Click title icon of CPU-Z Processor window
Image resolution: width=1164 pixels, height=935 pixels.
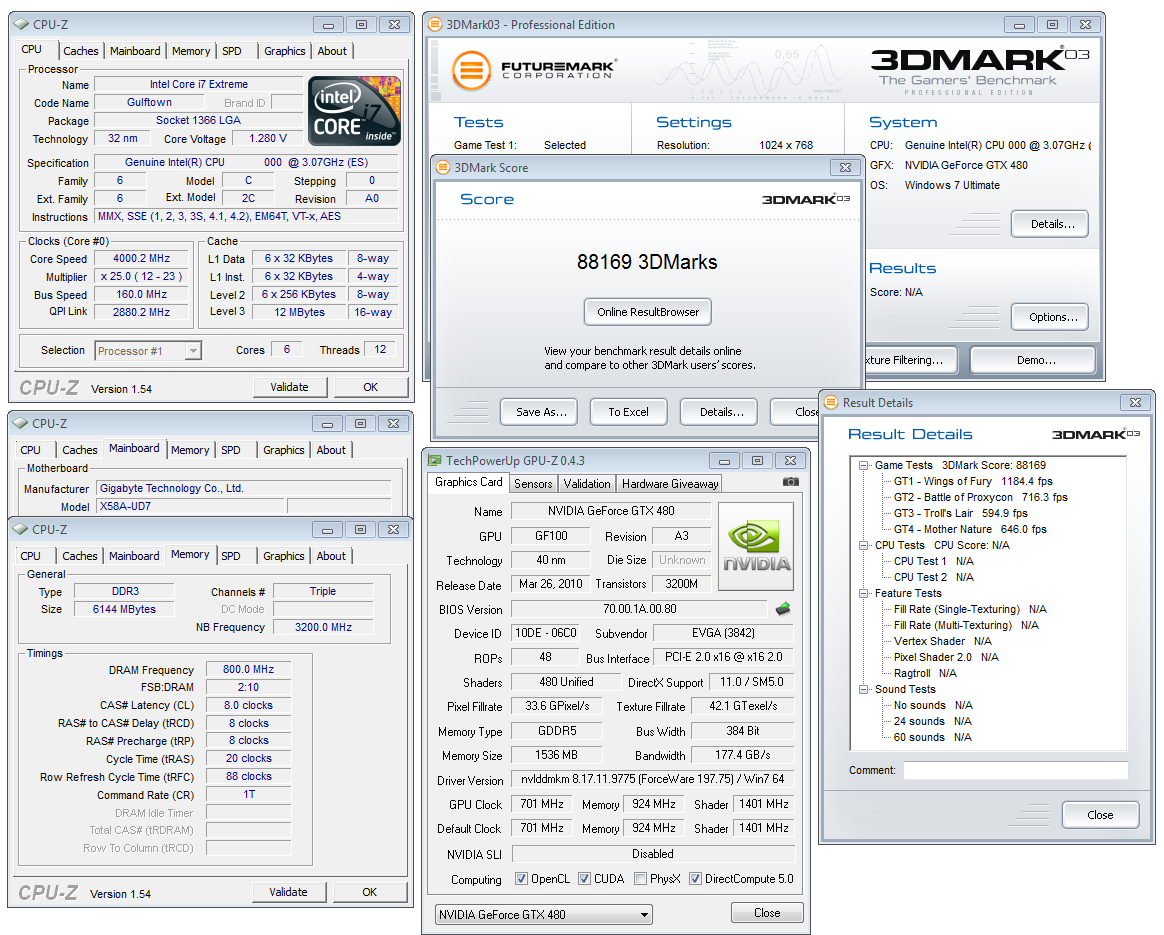tap(21, 24)
